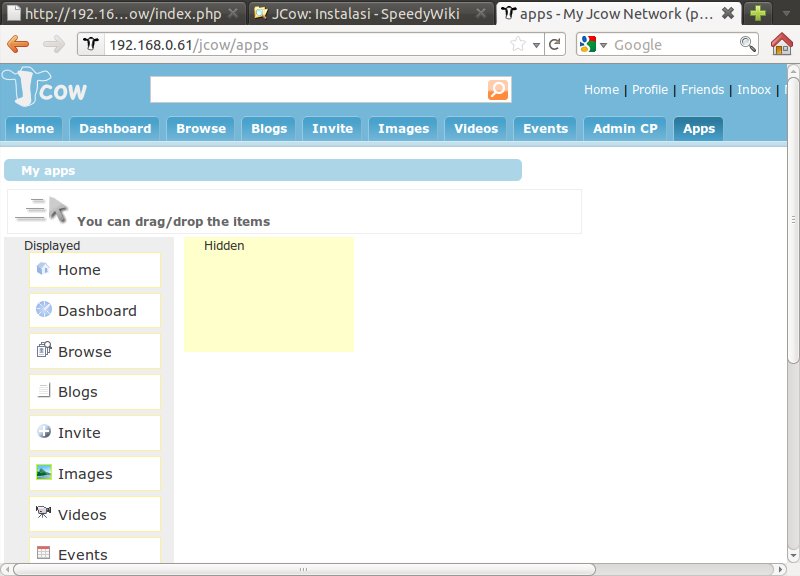
Task: Click the Home item in Displayed list
Action: (95, 270)
